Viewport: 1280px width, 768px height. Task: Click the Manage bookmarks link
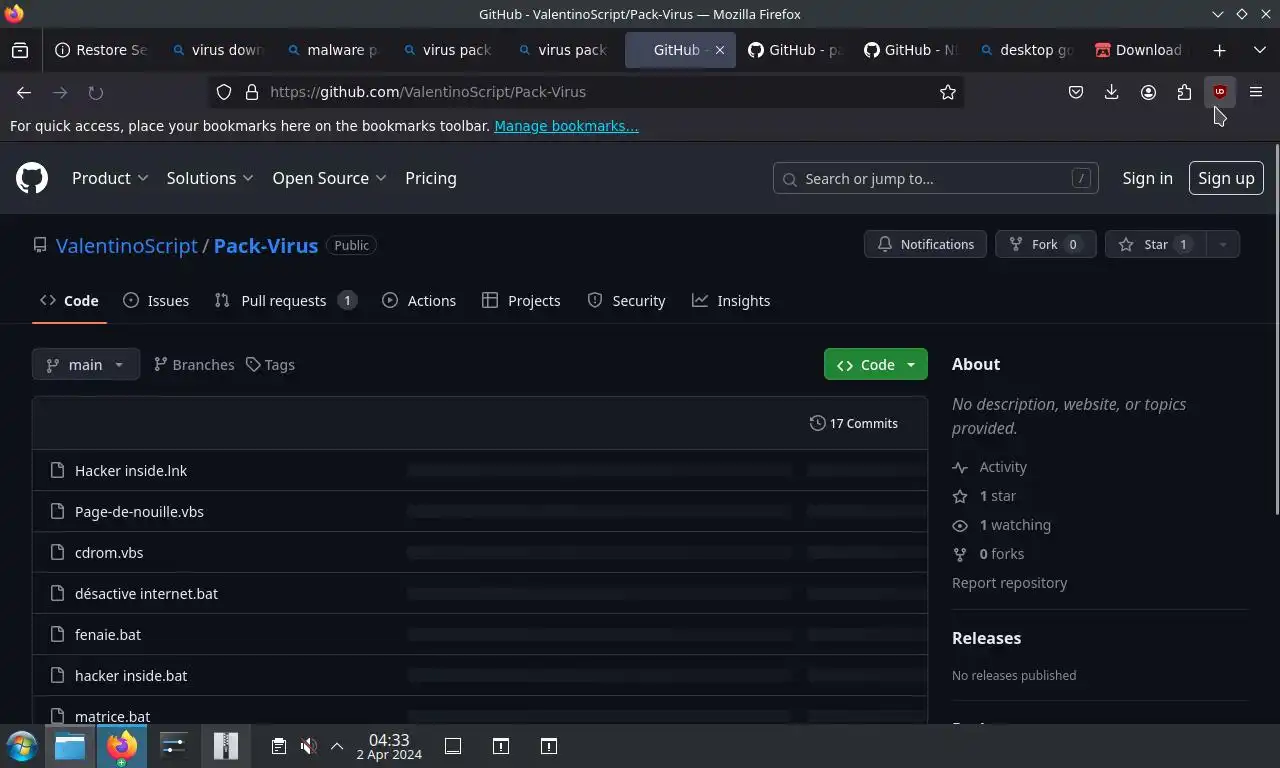point(566,126)
